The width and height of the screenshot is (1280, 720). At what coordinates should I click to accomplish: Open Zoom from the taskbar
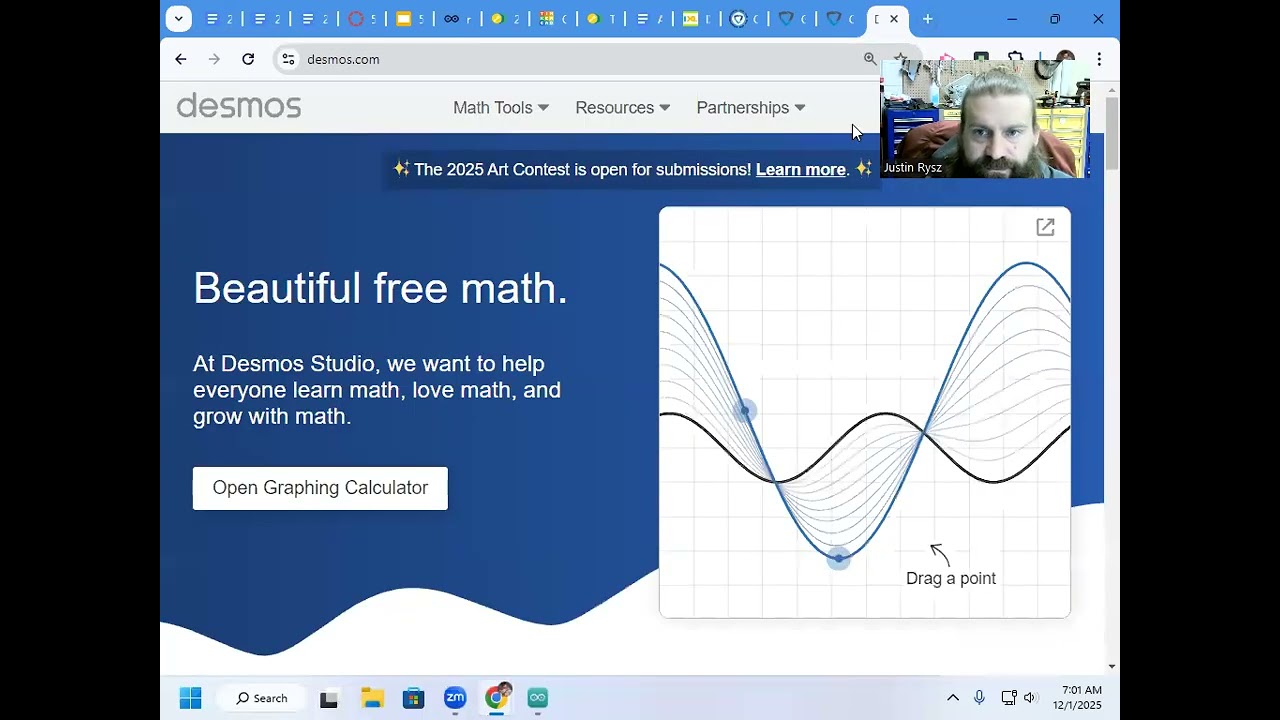pyautogui.click(x=455, y=698)
